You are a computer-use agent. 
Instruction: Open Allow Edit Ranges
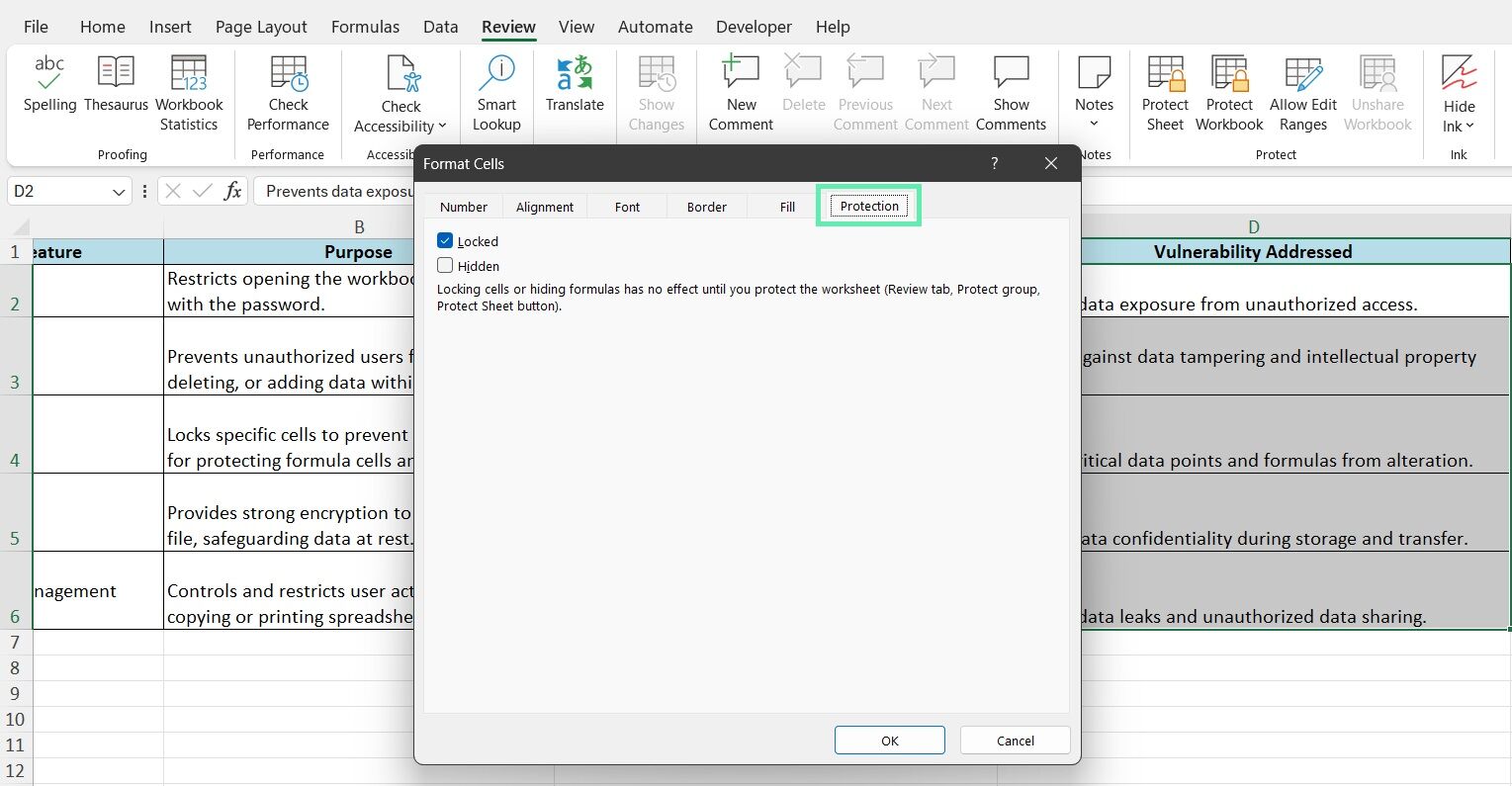1303,94
